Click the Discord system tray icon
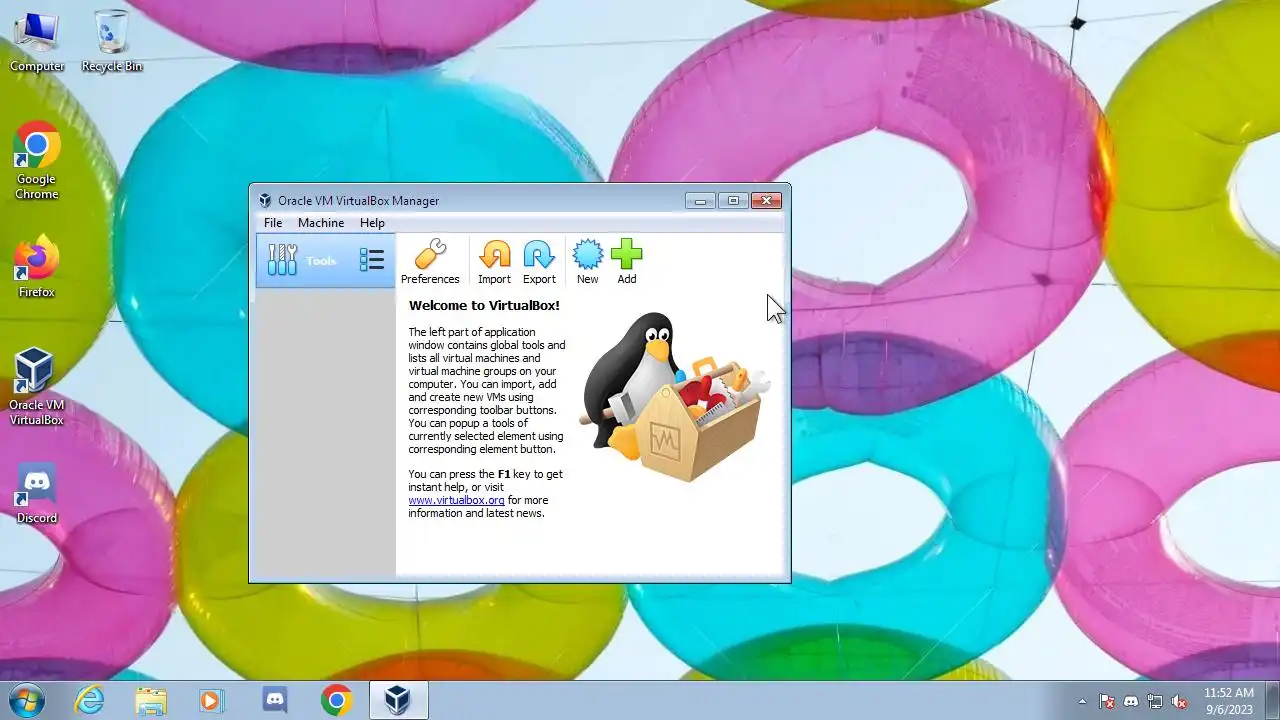Image resolution: width=1280 pixels, height=720 pixels. tap(1131, 702)
